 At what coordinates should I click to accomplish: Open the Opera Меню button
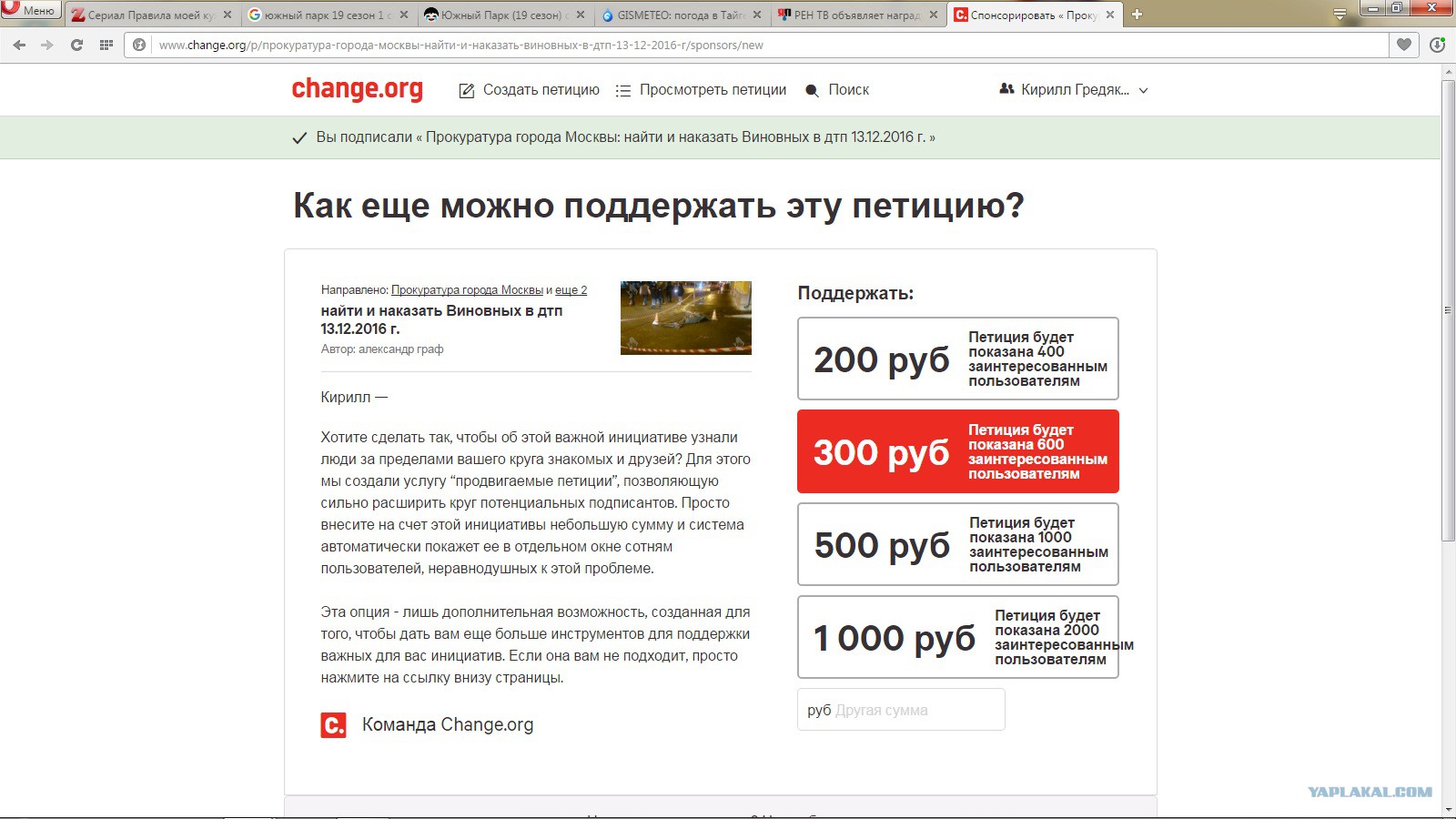coord(30,10)
